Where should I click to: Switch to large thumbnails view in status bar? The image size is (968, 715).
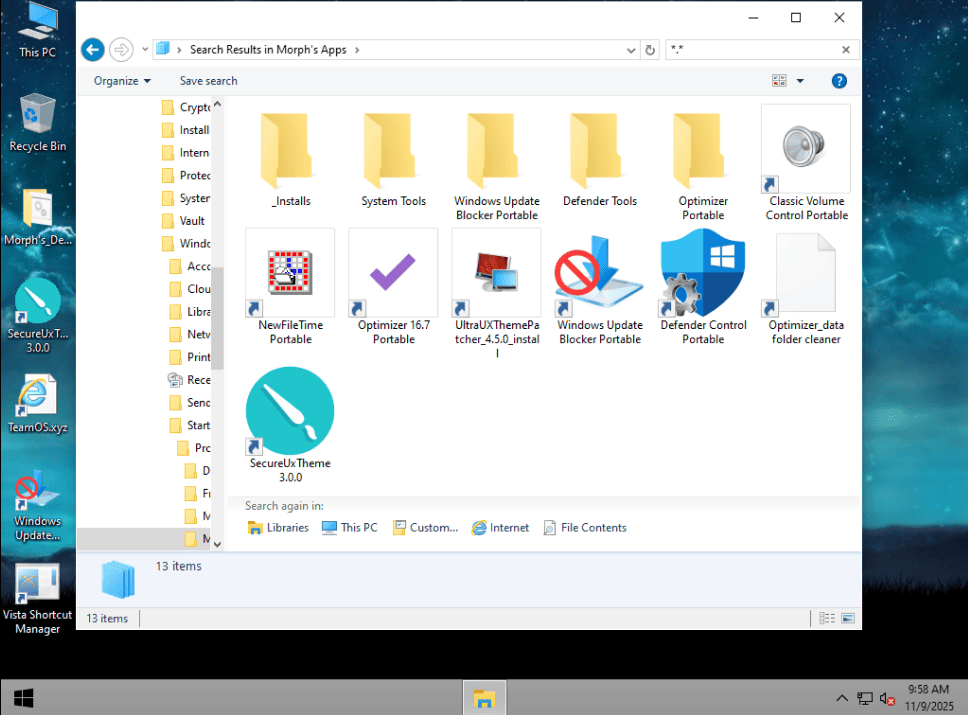848,618
